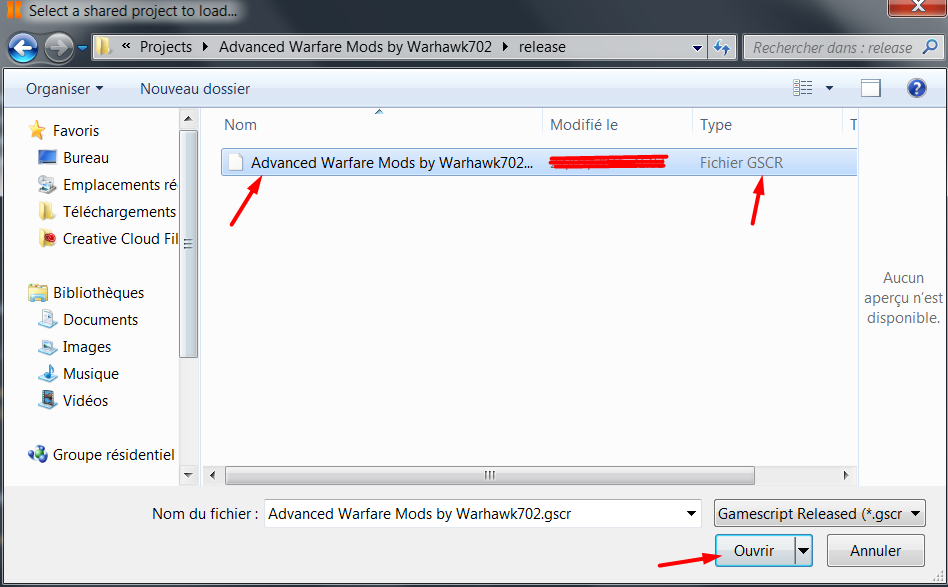Click the folder icon in address bar
This screenshot has height=587, width=948.
(x=104, y=47)
